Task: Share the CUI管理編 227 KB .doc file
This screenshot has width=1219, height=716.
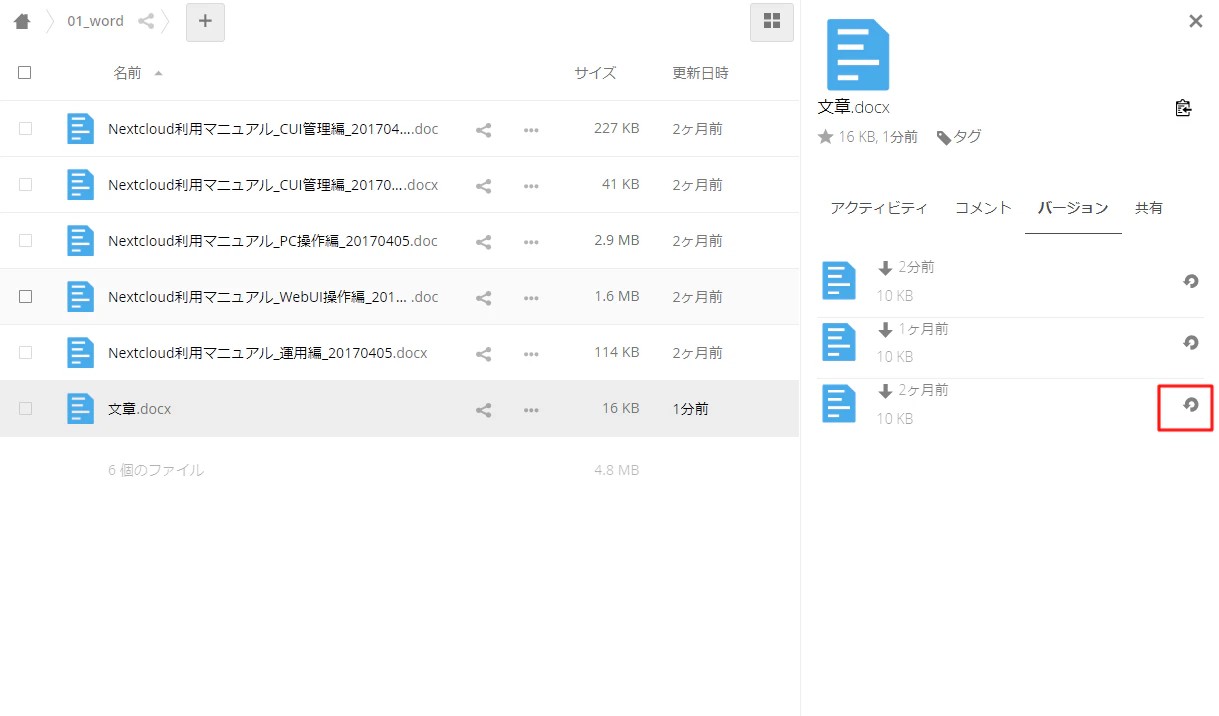Action: click(483, 129)
